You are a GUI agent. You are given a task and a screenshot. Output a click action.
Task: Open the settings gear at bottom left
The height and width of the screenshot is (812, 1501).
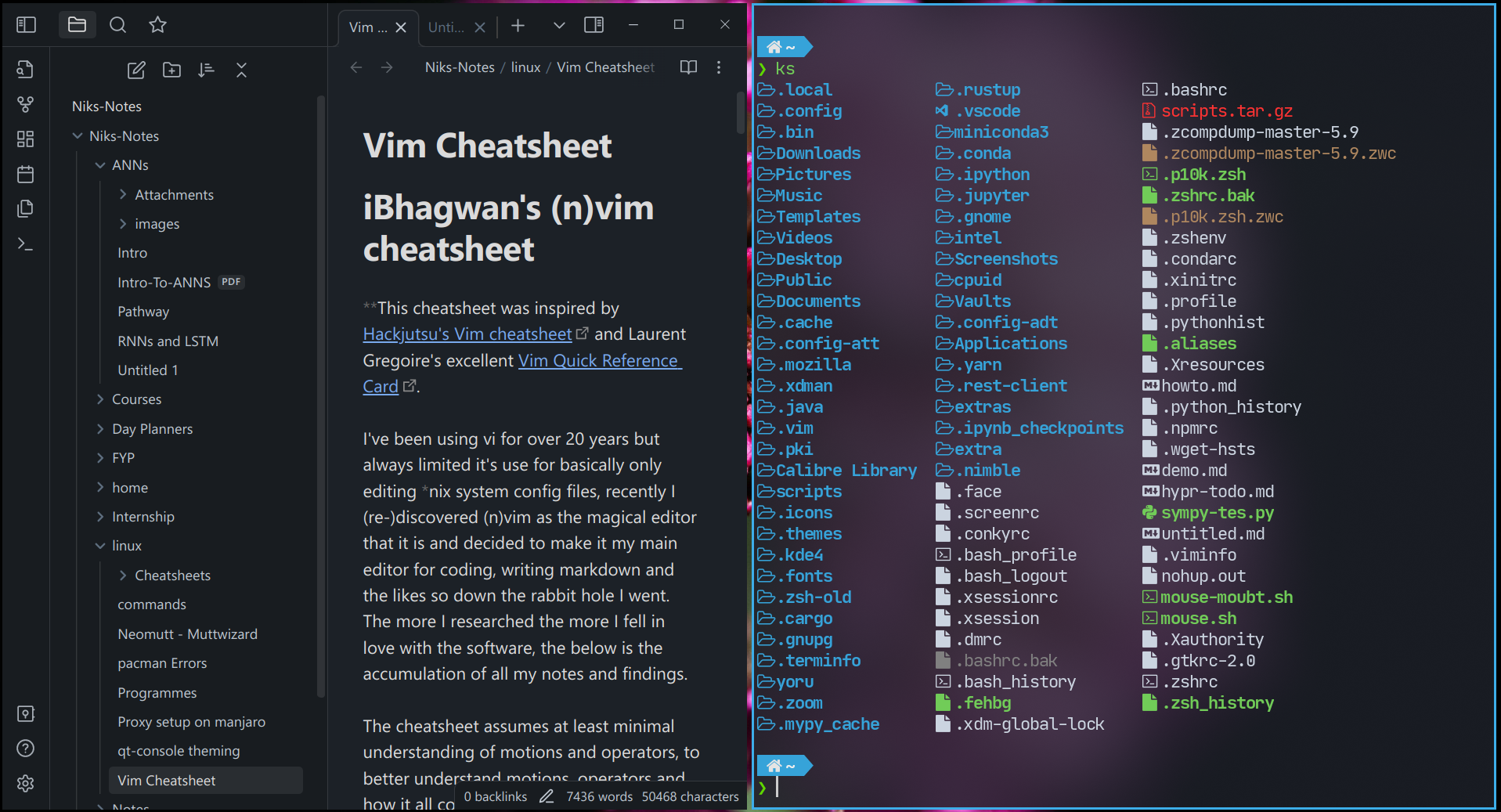[25, 783]
